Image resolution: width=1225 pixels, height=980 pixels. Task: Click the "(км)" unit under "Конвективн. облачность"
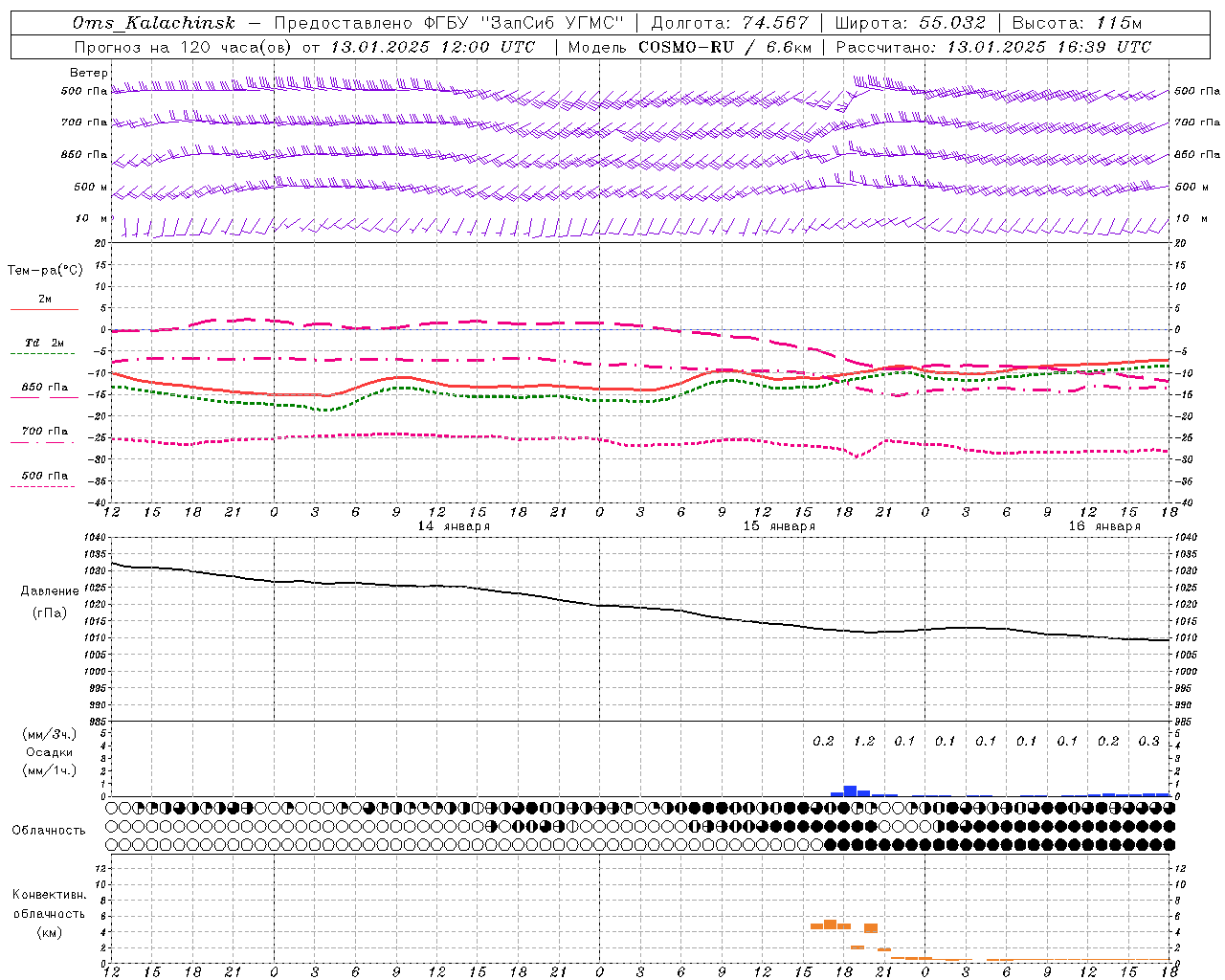pos(50,932)
